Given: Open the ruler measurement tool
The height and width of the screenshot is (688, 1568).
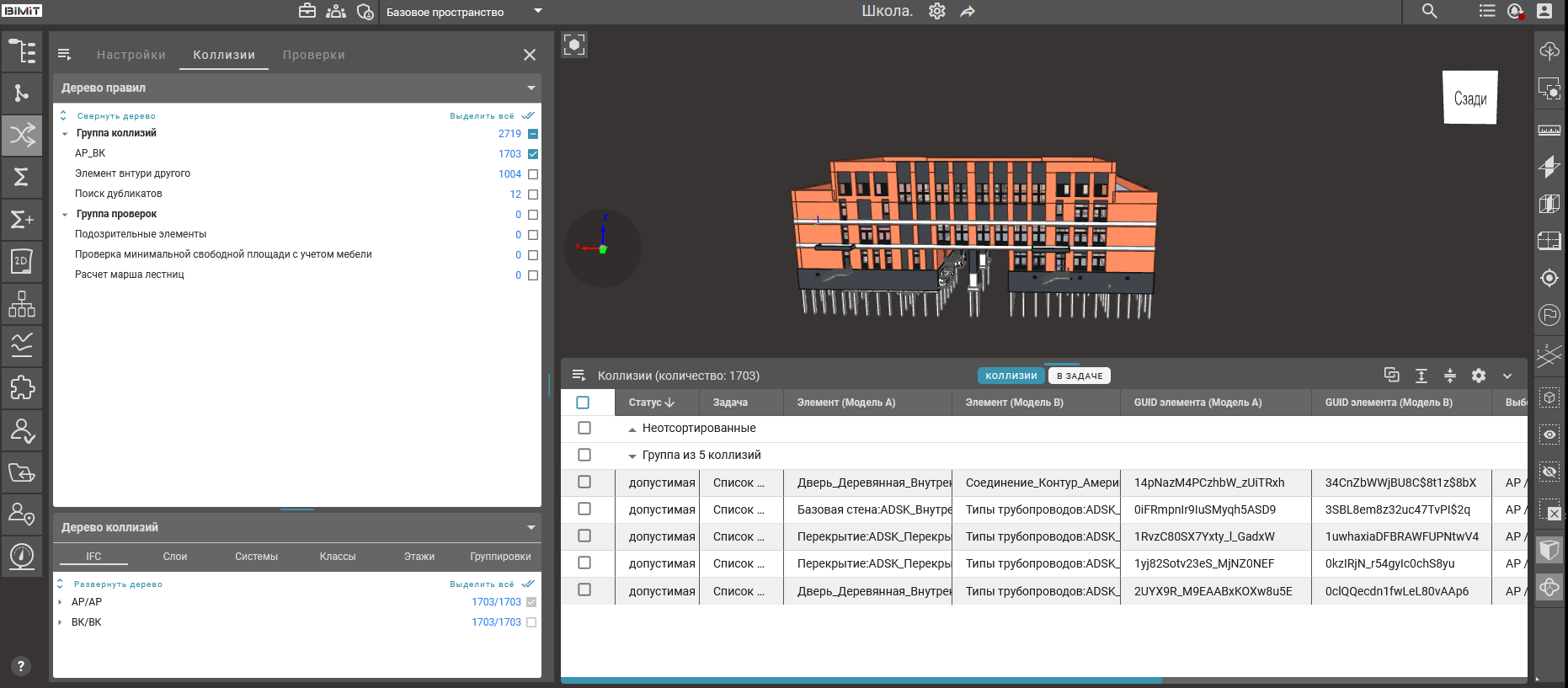Looking at the screenshot, I should coord(1549,131).
